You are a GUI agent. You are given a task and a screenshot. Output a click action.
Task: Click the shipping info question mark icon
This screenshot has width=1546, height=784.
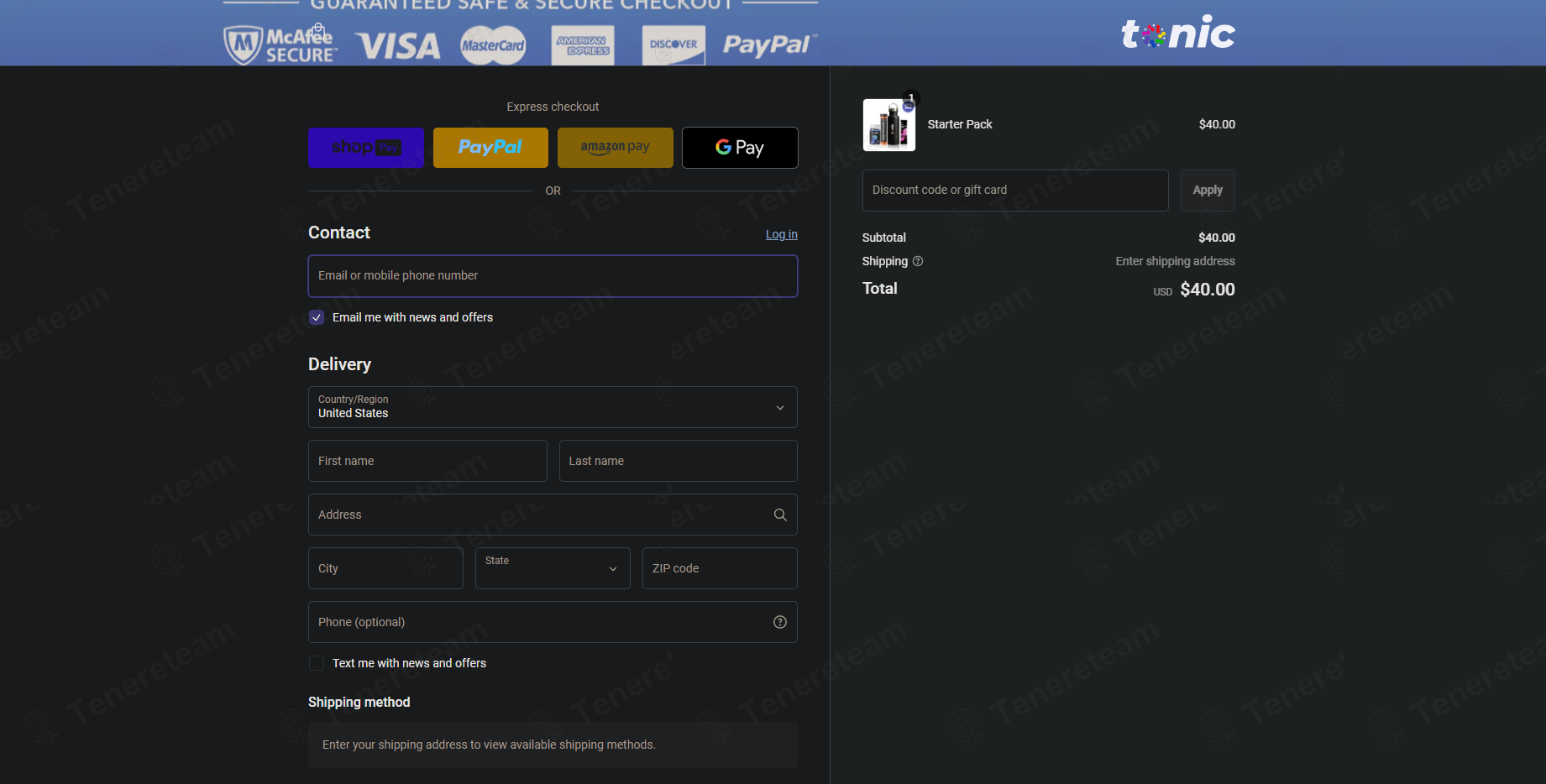918,261
